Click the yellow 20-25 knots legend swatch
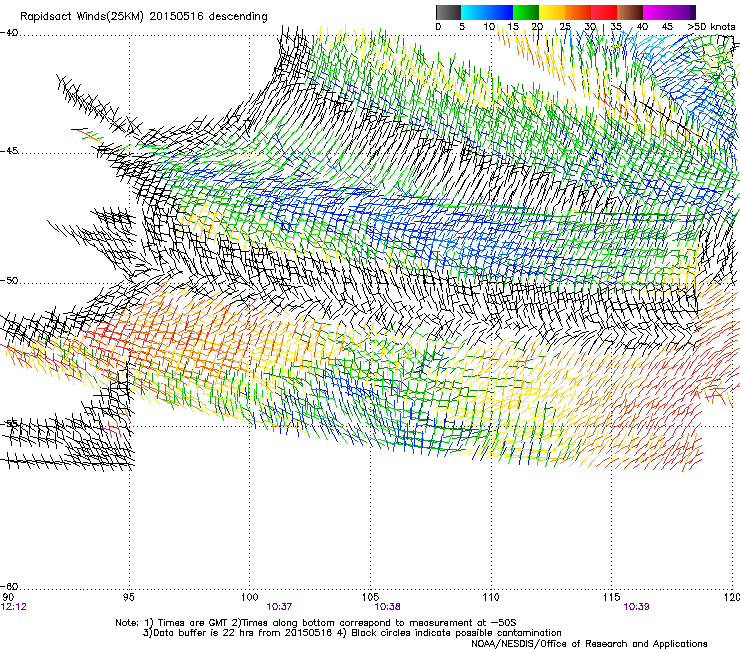Image resolution: width=740 pixels, height=650 pixels. [552, 12]
